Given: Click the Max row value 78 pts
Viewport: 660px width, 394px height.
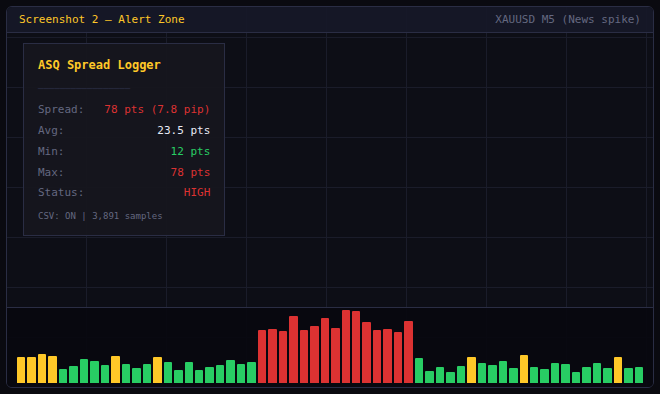Looking at the screenshot, I should point(190,172).
